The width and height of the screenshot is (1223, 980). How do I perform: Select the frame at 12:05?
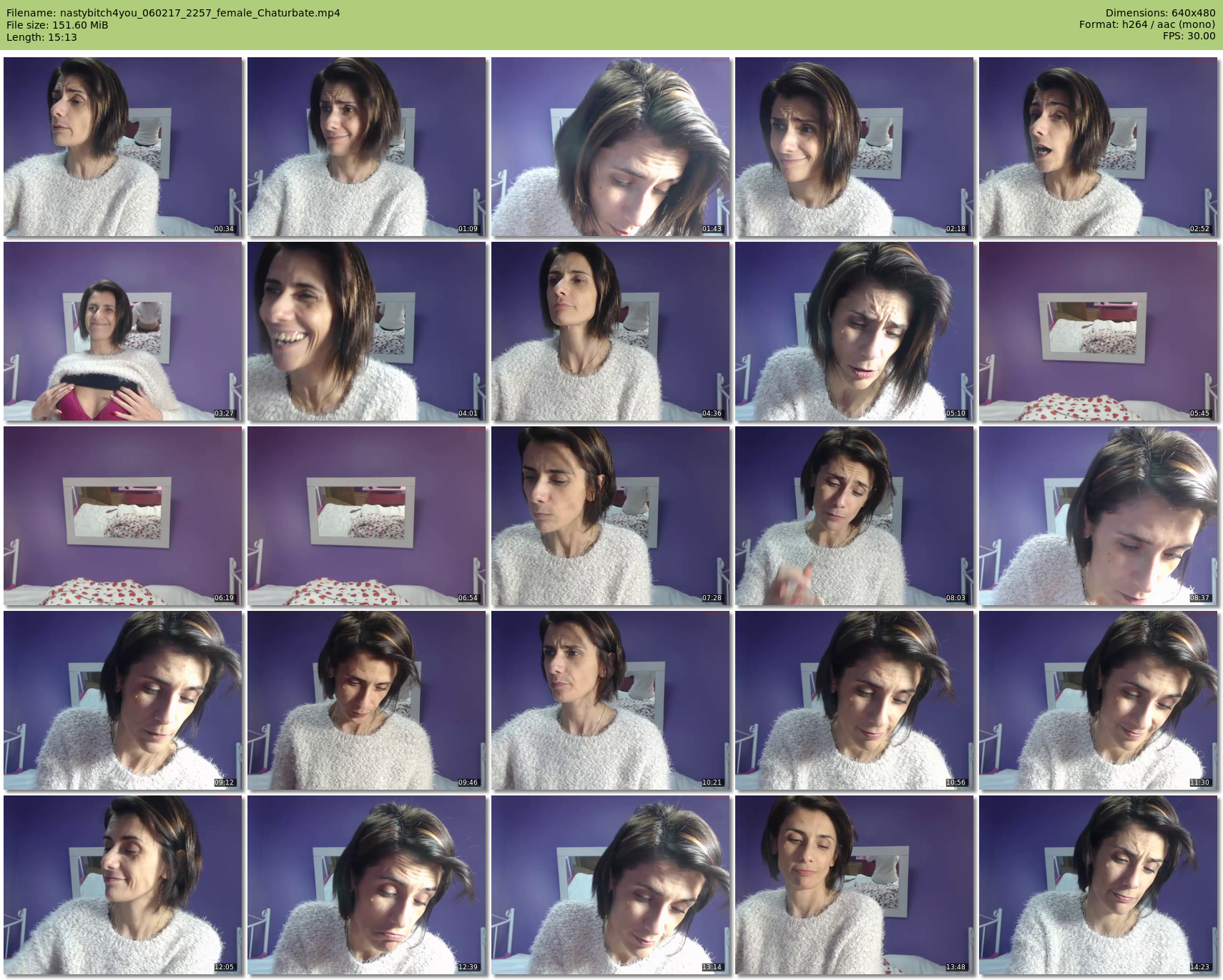tap(122, 885)
